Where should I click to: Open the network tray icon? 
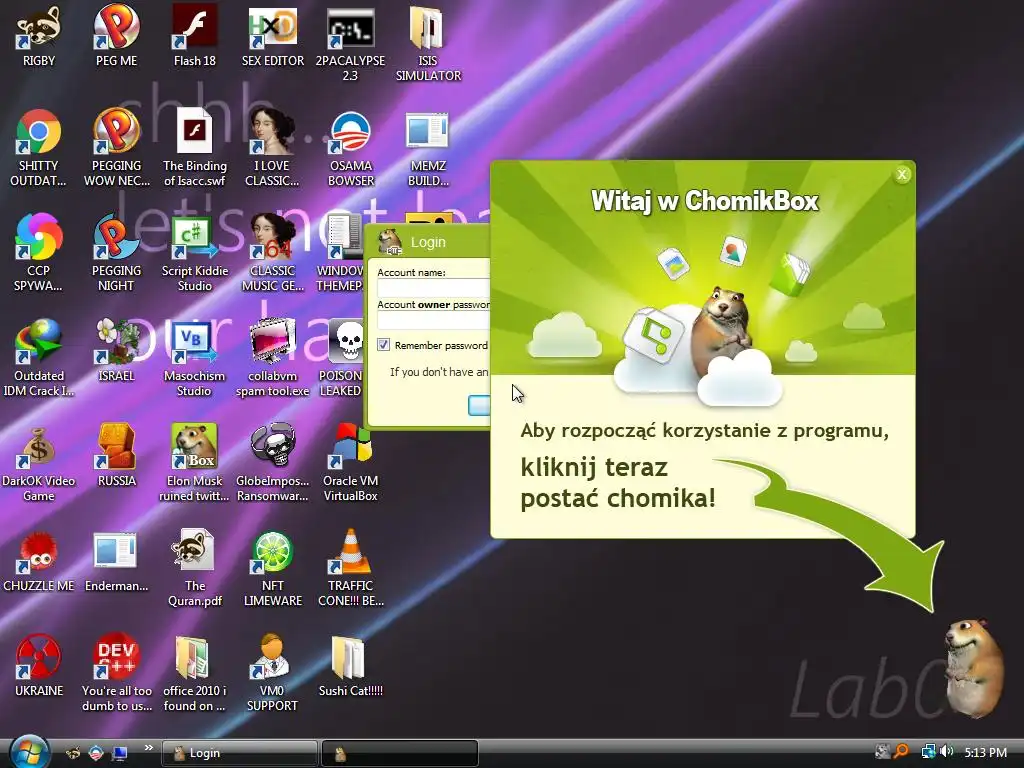(x=927, y=752)
